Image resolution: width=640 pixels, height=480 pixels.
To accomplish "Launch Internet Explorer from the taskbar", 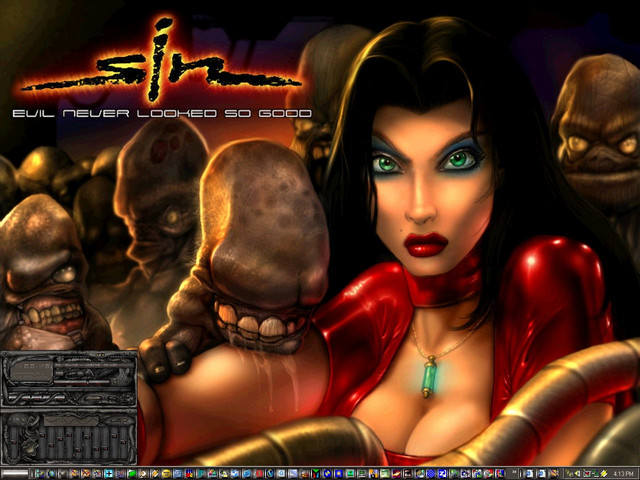I will (x=247, y=474).
